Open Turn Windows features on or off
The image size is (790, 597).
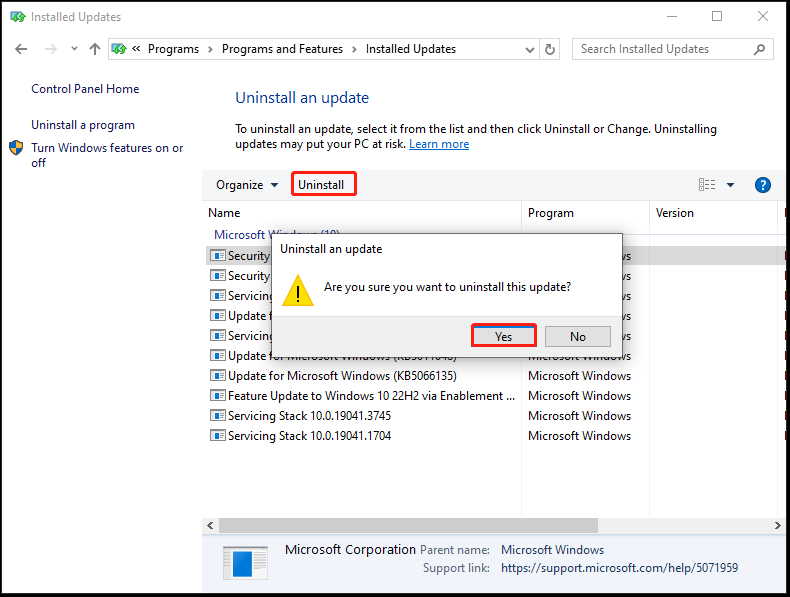(107, 155)
